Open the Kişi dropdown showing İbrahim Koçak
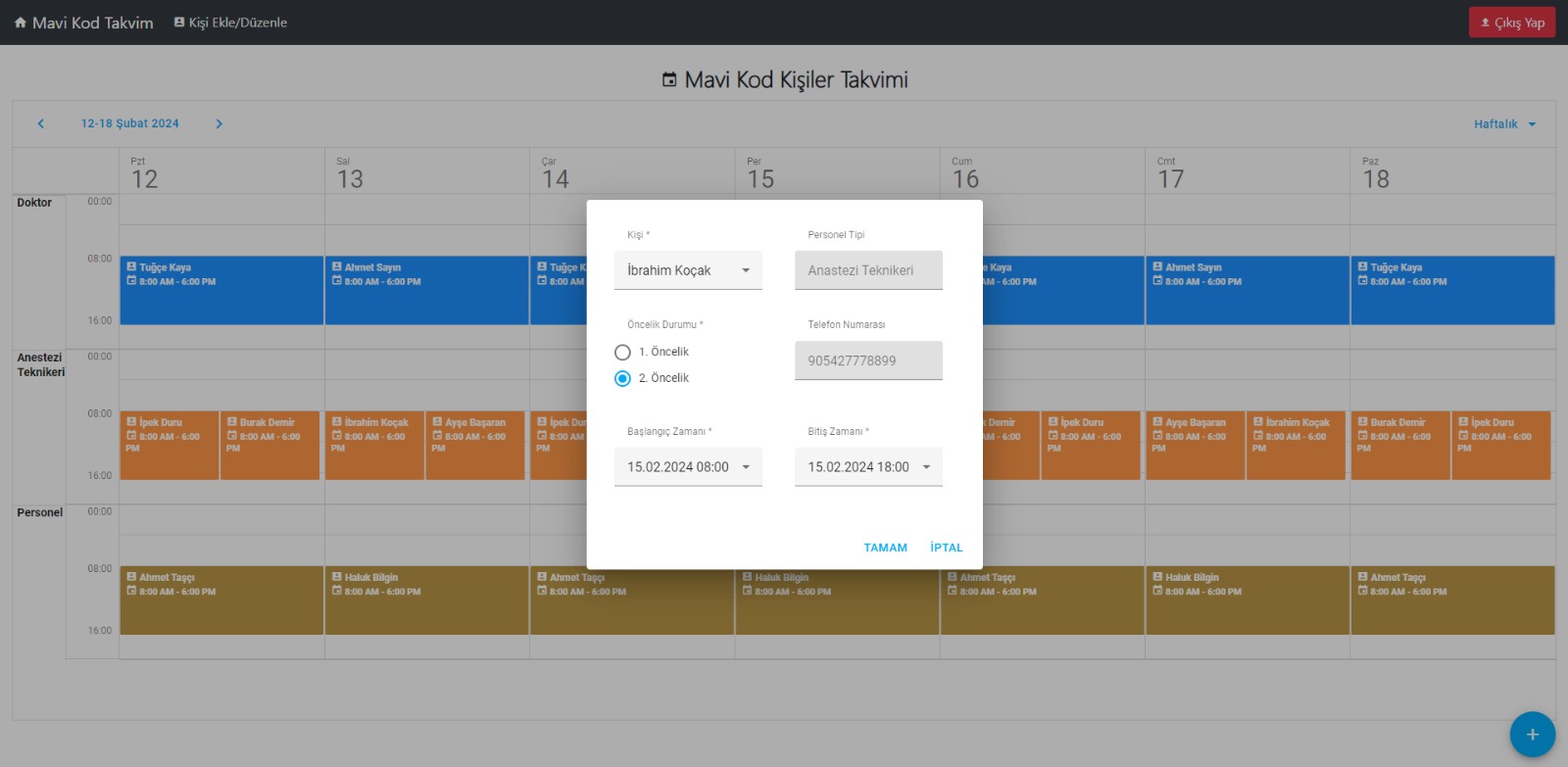The width and height of the screenshot is (1568, 767). [688, 270]
